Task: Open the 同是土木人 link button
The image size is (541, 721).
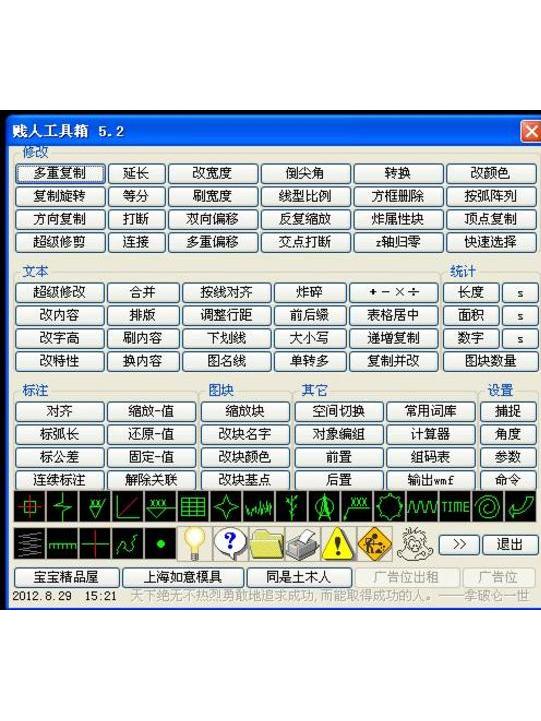Action: tap(299, 577)
